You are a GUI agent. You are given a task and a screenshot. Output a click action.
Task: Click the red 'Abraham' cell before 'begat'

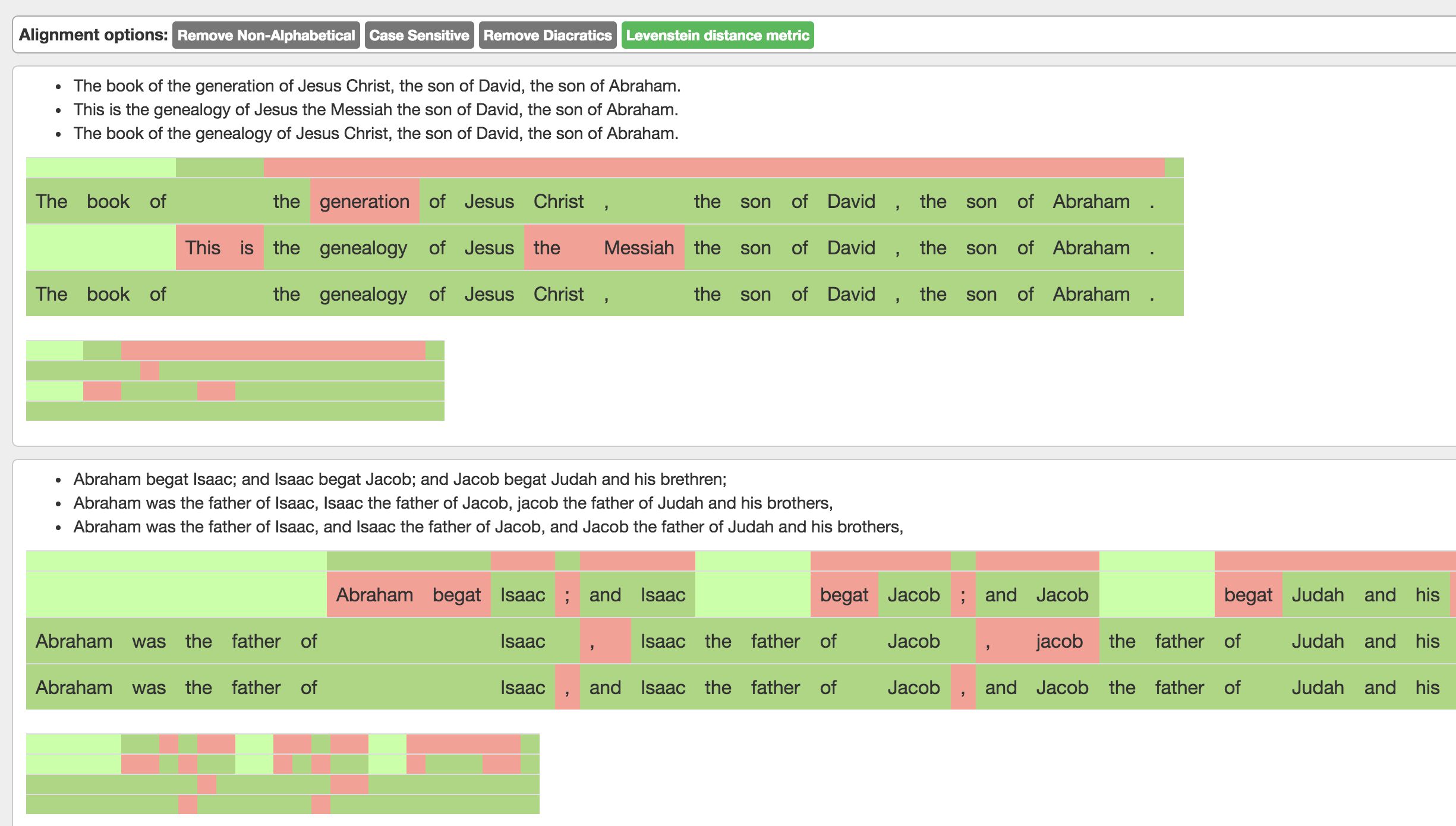[374, 595]
